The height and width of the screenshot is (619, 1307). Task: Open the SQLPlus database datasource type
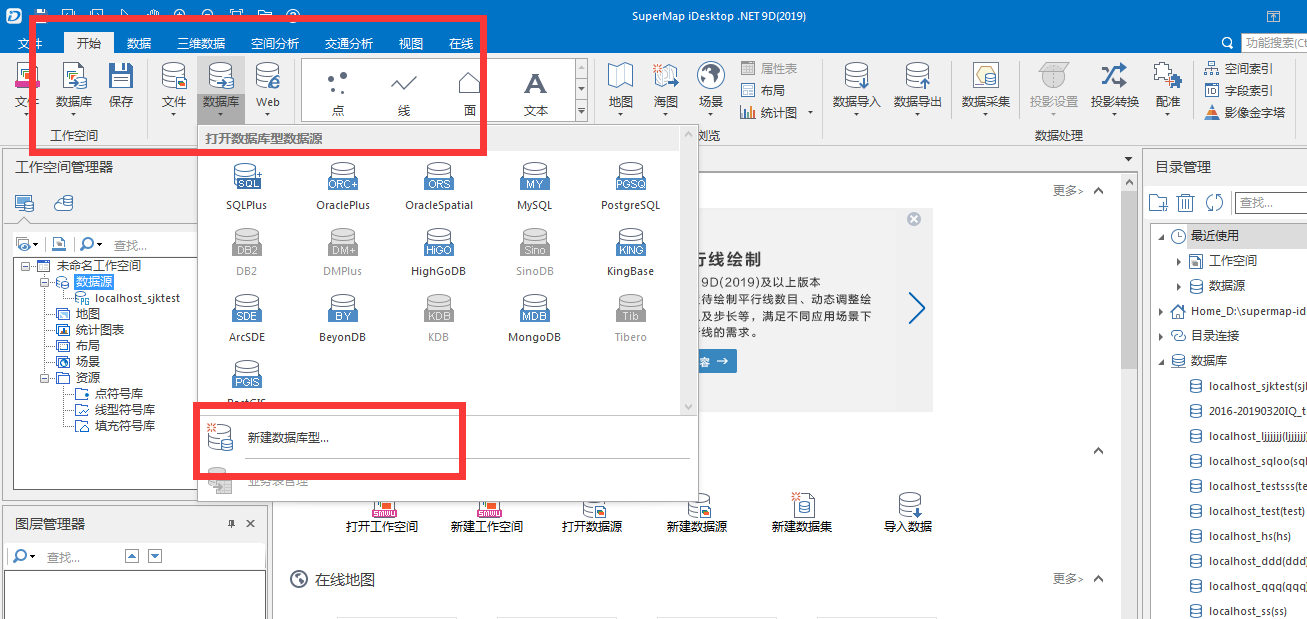click(x=246, y=187)
